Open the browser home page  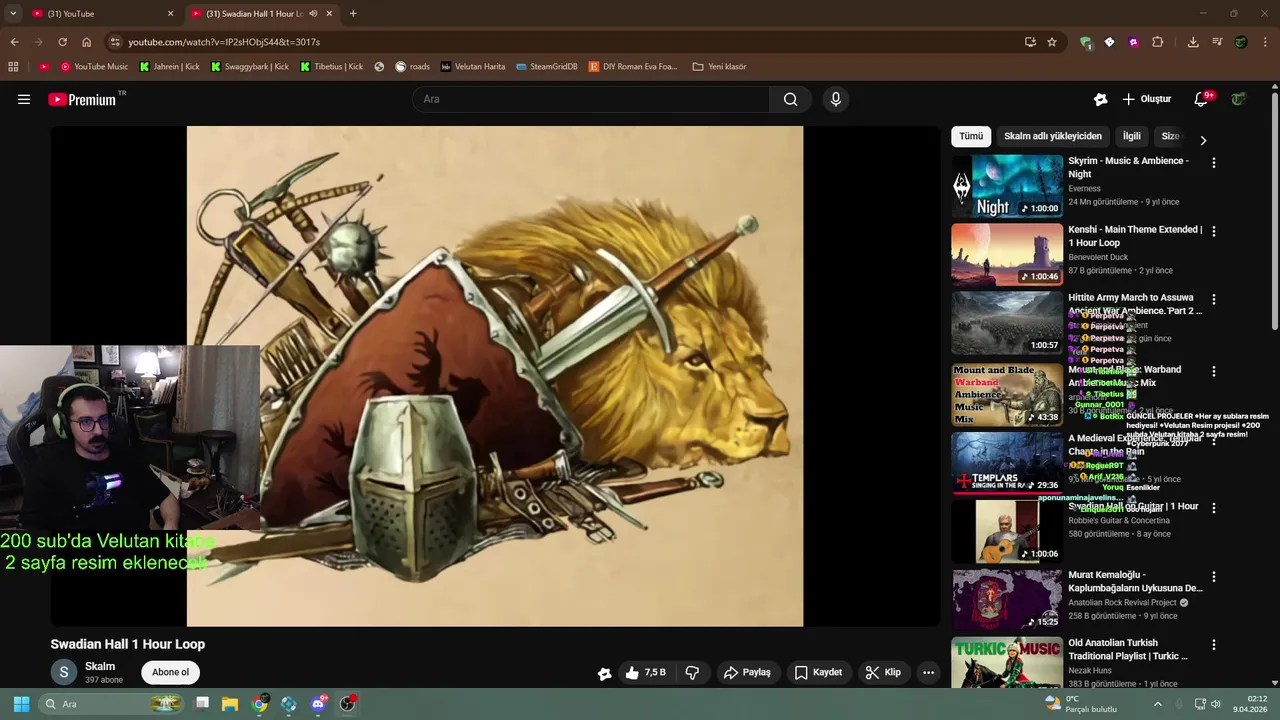tap(86, 42)
